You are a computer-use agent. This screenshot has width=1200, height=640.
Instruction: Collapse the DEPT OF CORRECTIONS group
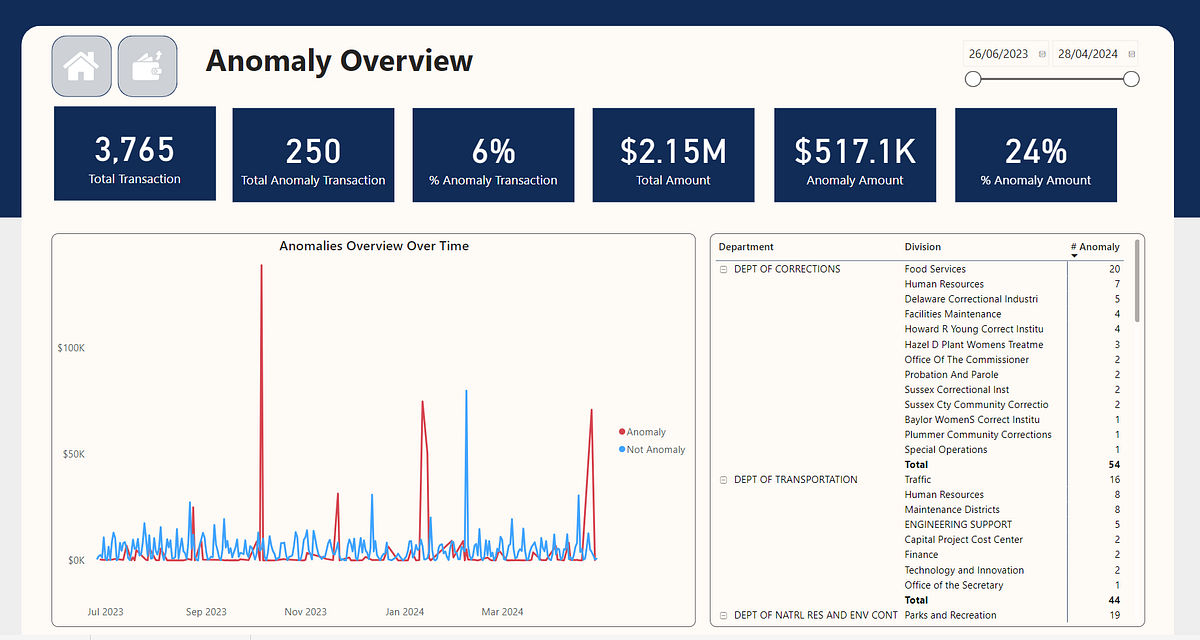tap(721, 268)
